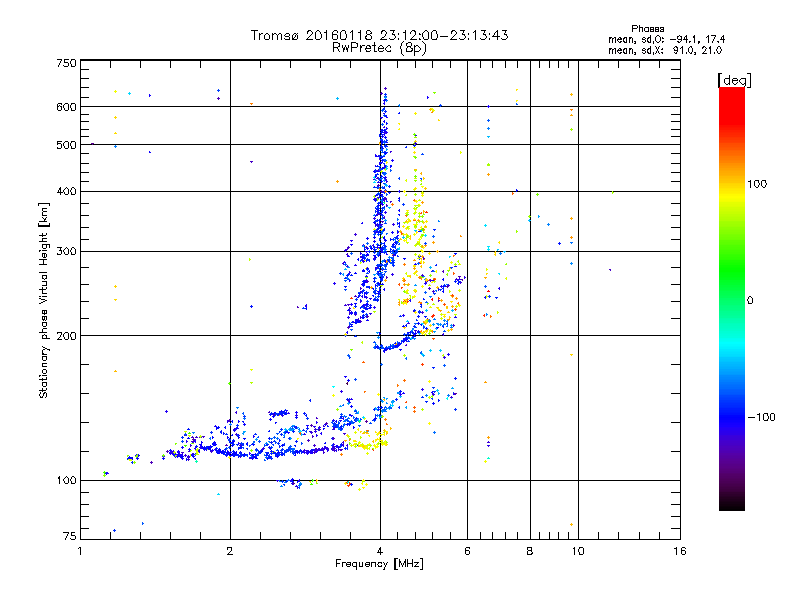Click the subtitle "RwPretec (8p)"
Screen dimensions: 800x600
pos(380,48)
